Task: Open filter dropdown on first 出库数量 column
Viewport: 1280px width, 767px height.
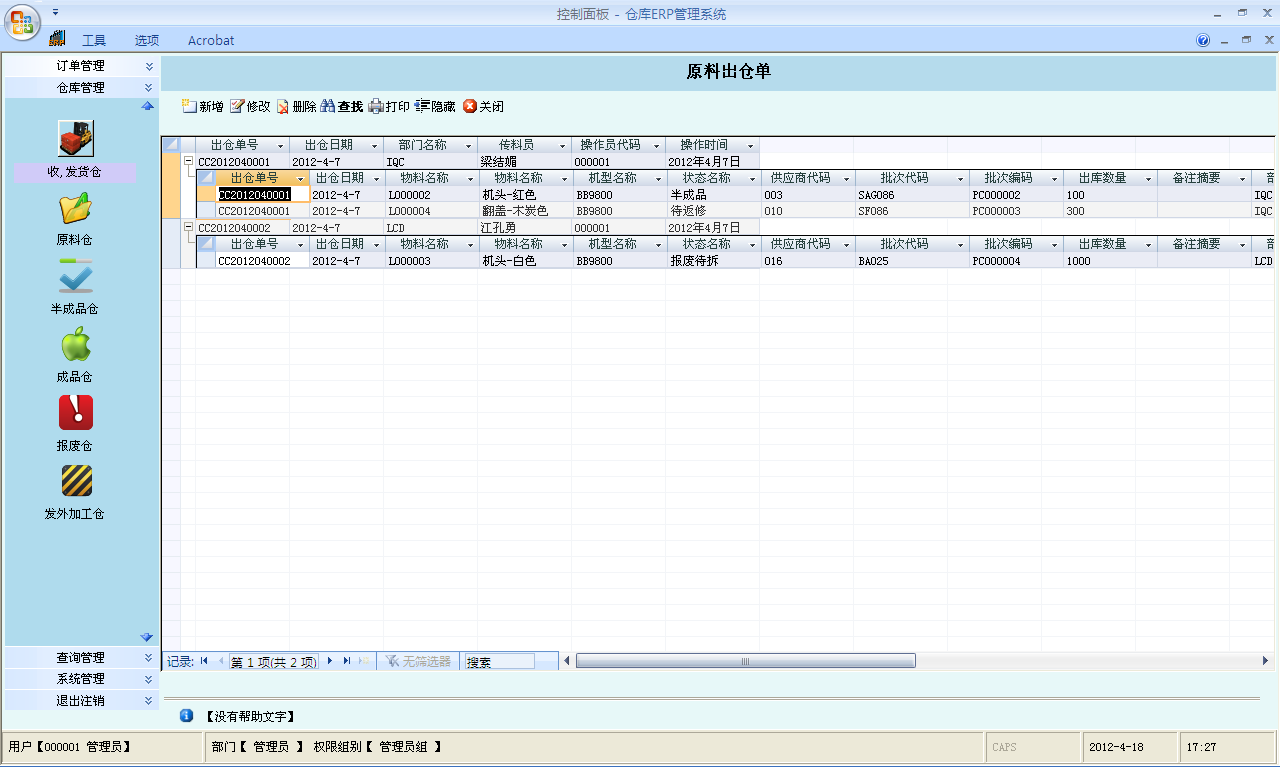Action: coord(1148,179)
